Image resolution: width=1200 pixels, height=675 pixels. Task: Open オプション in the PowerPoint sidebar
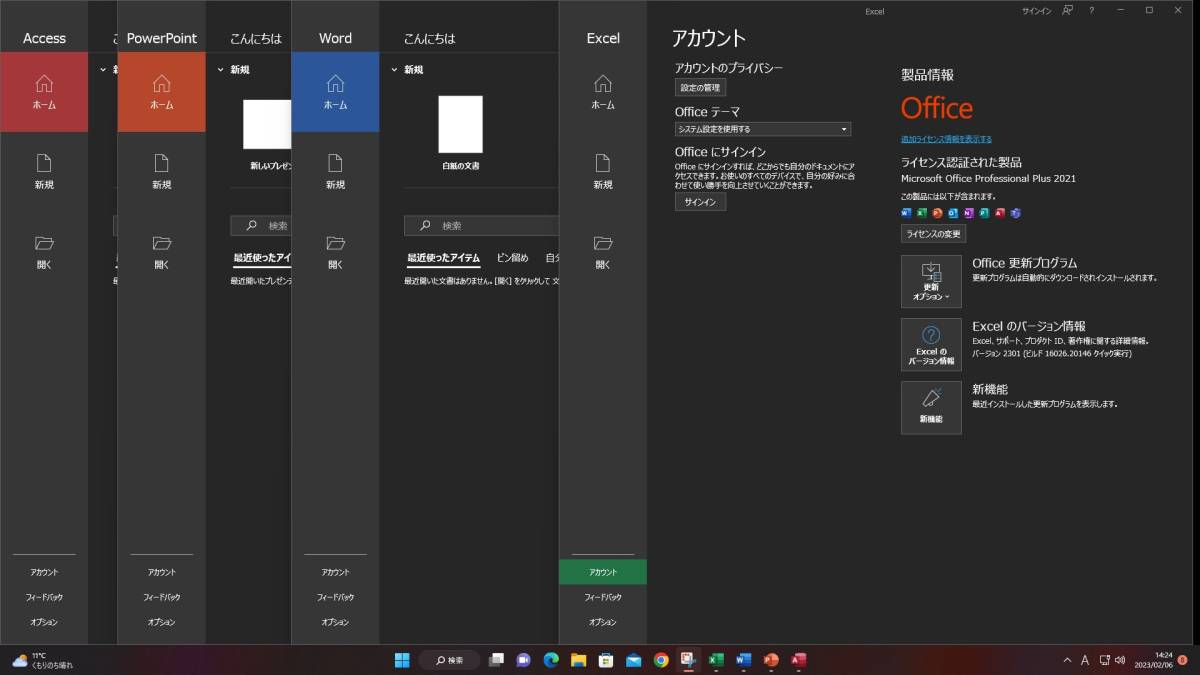tap(162, 622)
